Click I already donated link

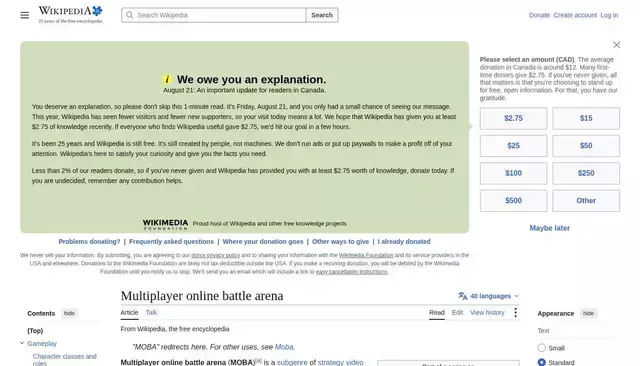click(x=404, y=242)
